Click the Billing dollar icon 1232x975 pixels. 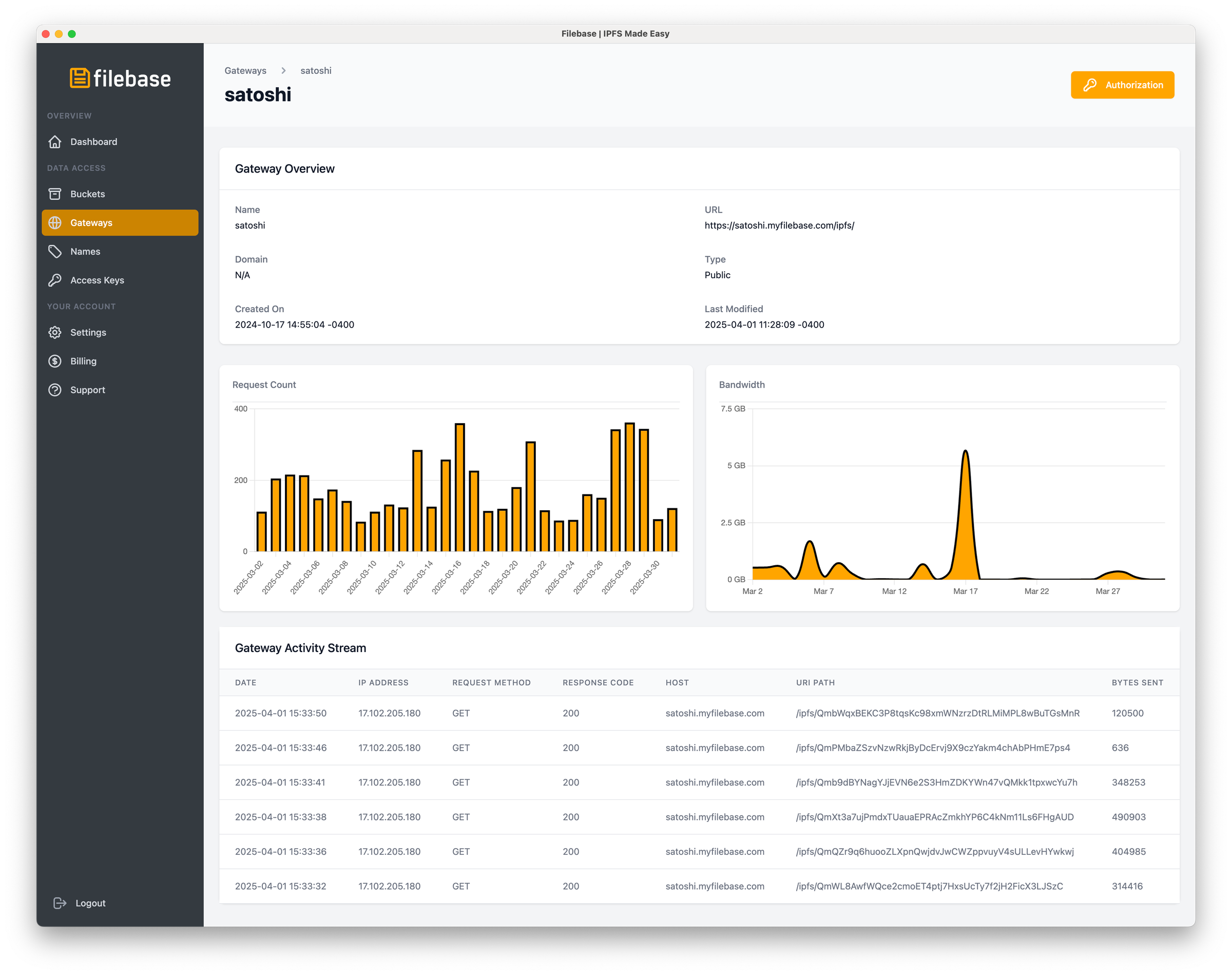pyautogui.click(x=55, y=361)
